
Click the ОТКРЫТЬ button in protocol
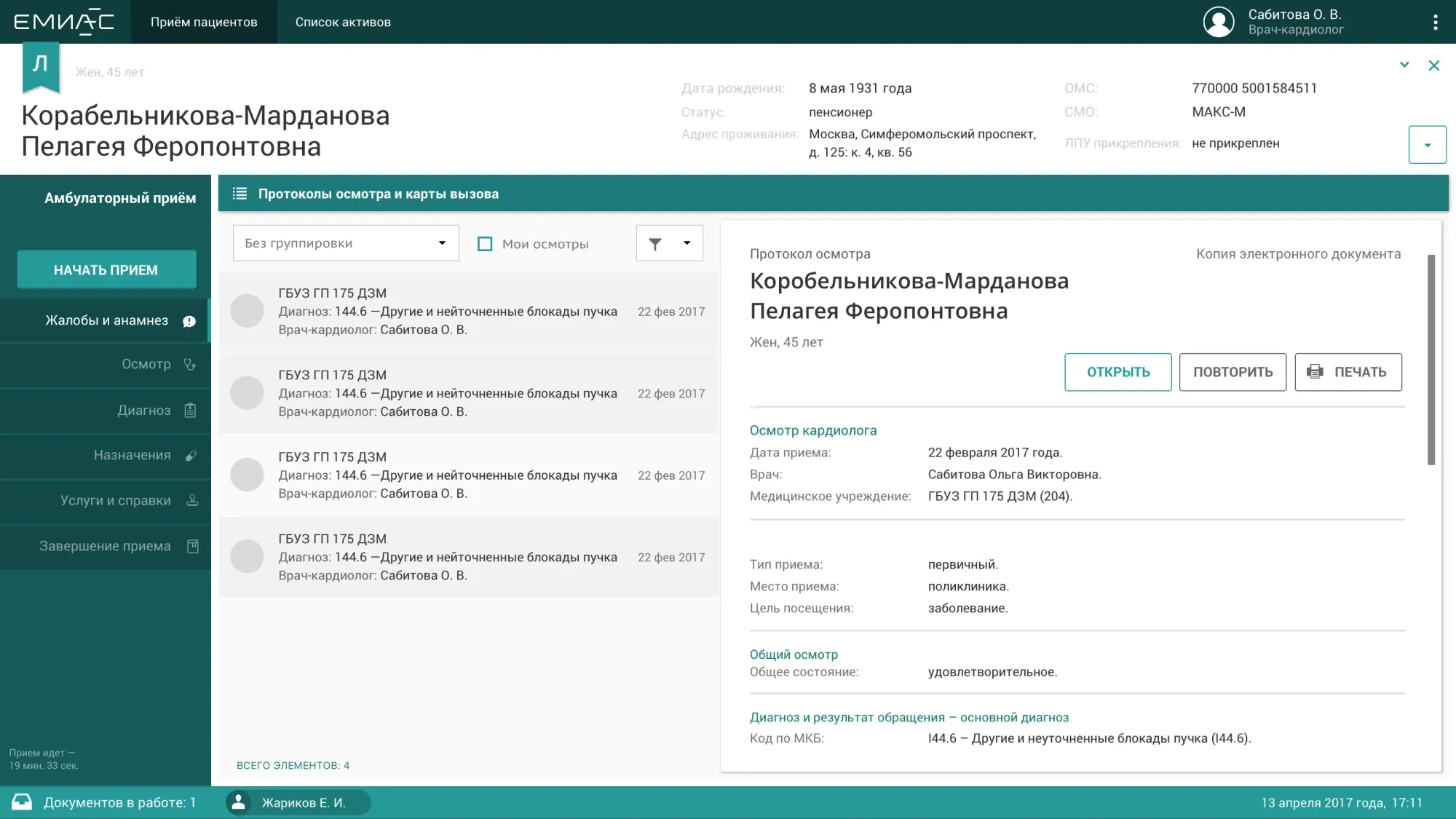[1117, 372]
